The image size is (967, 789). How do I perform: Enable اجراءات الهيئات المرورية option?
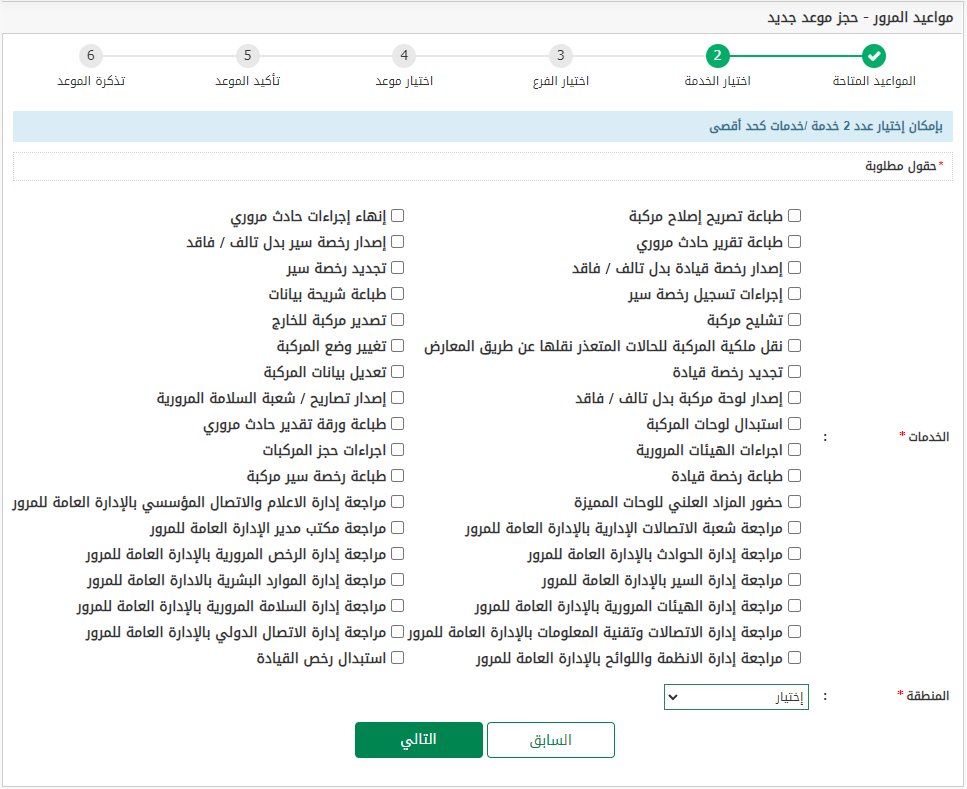pyautogui.click(x=794, y=450)
